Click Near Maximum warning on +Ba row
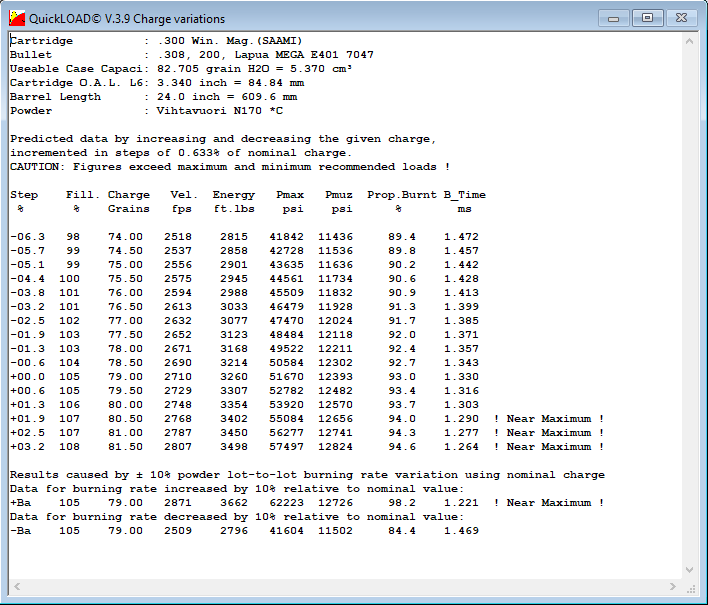 [549, 503]
